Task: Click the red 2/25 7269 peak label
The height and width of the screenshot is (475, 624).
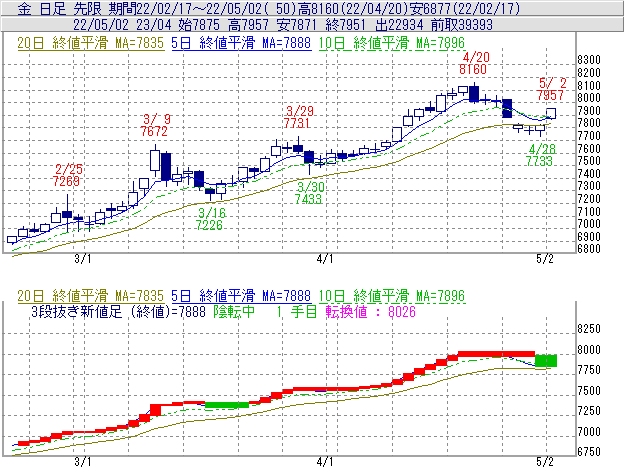Action: point(67,175)
